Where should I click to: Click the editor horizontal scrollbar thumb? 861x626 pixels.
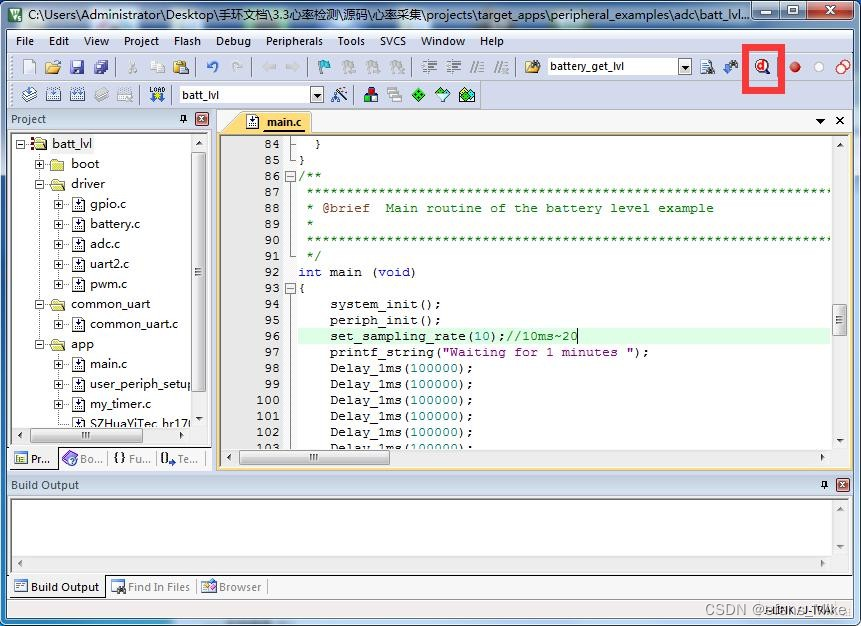coord(314,457)
